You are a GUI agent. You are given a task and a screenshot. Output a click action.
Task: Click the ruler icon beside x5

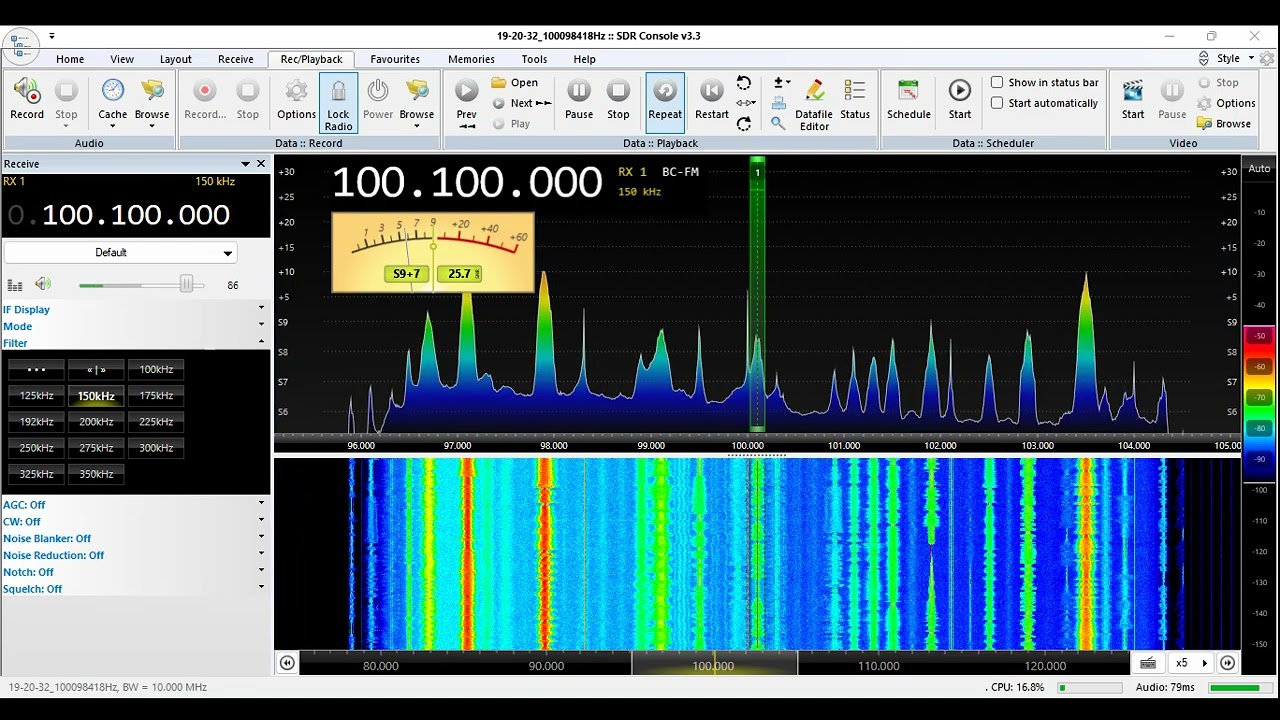pyautogui.click(x=1148, y=663)
